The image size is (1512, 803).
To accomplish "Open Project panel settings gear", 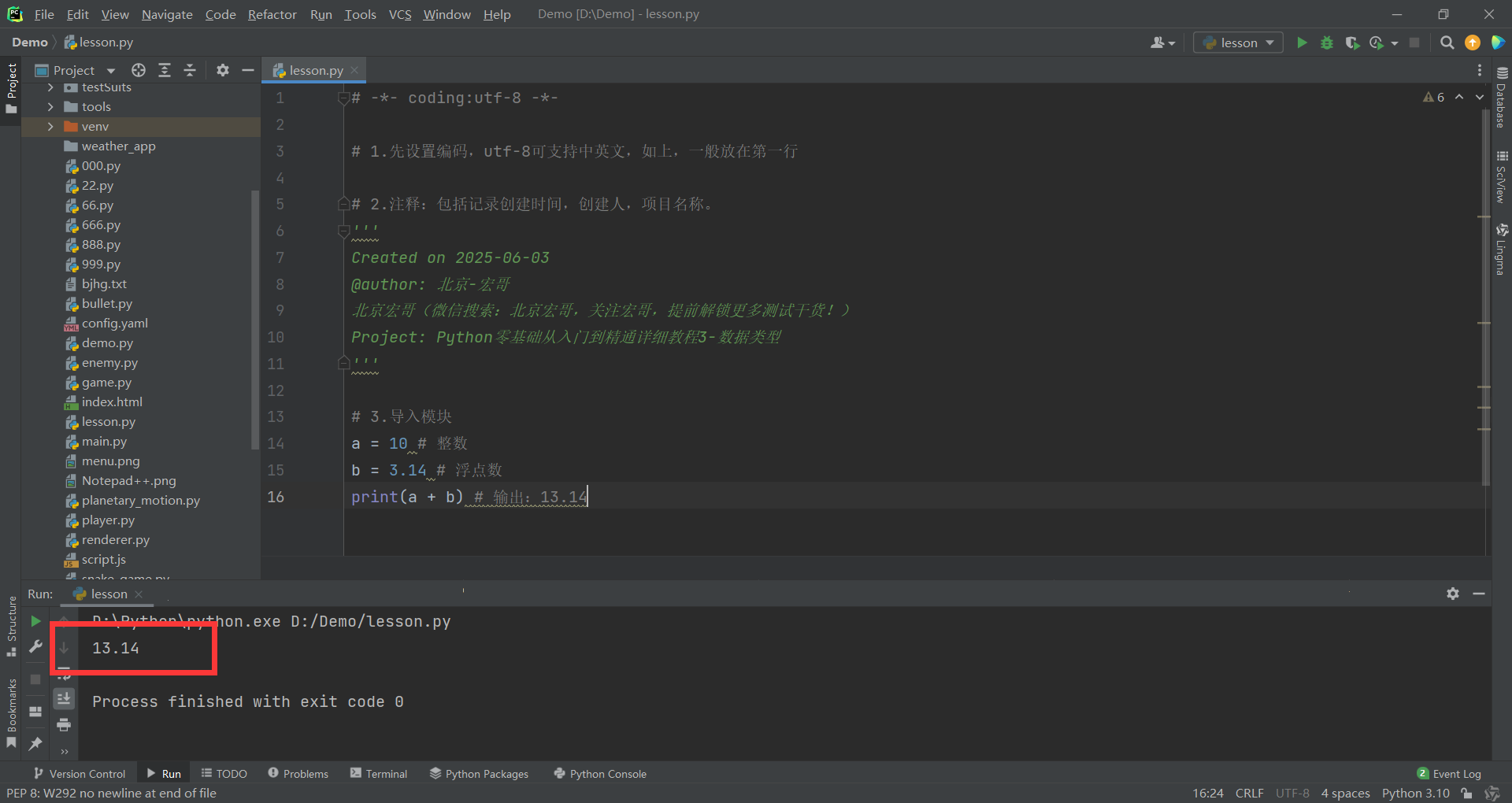I will (x=223, y=70).
